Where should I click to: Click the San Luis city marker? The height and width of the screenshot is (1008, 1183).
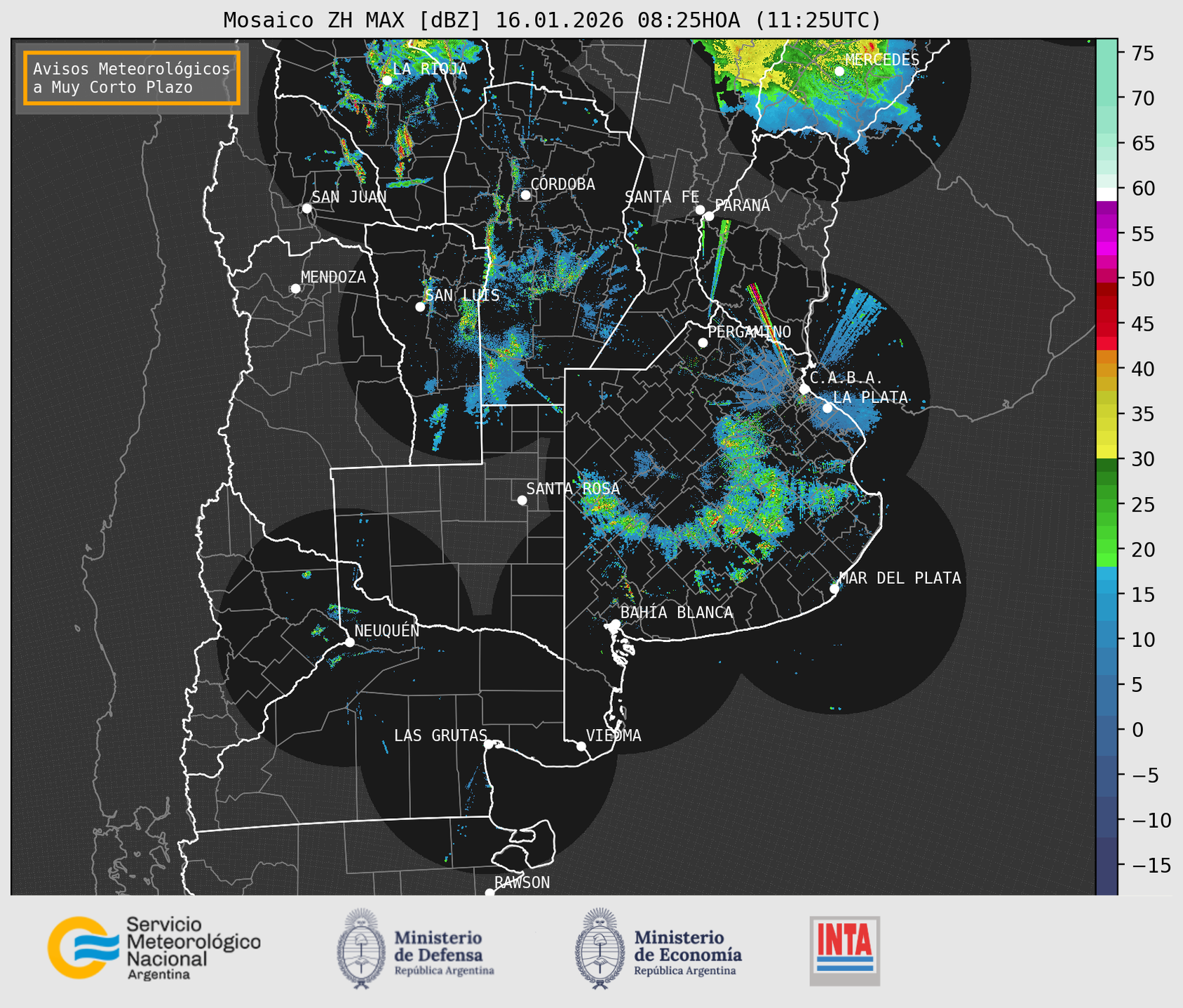tap(420, 307)
